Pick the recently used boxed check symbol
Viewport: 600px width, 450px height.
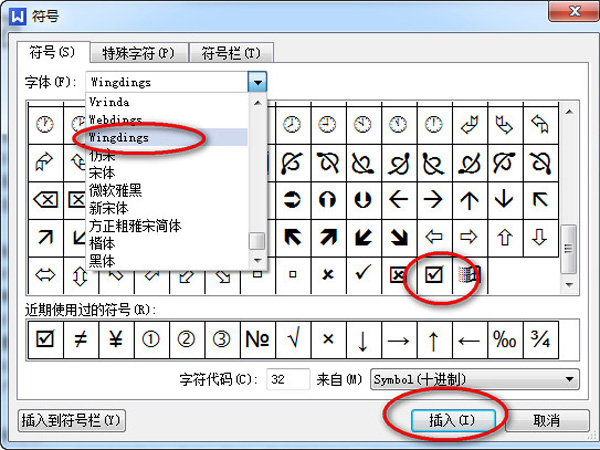45,339
